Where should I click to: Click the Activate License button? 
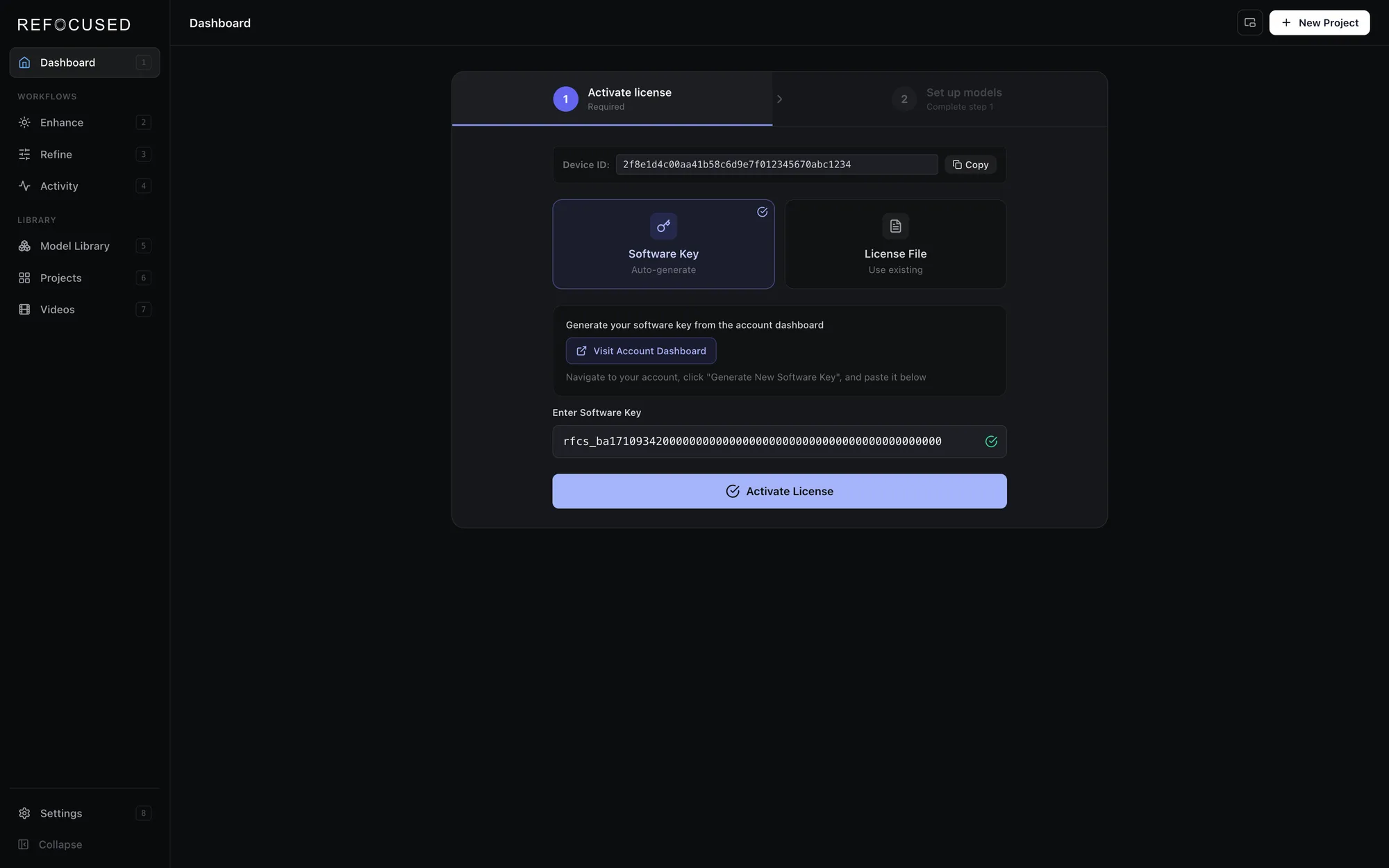[779, 492]
